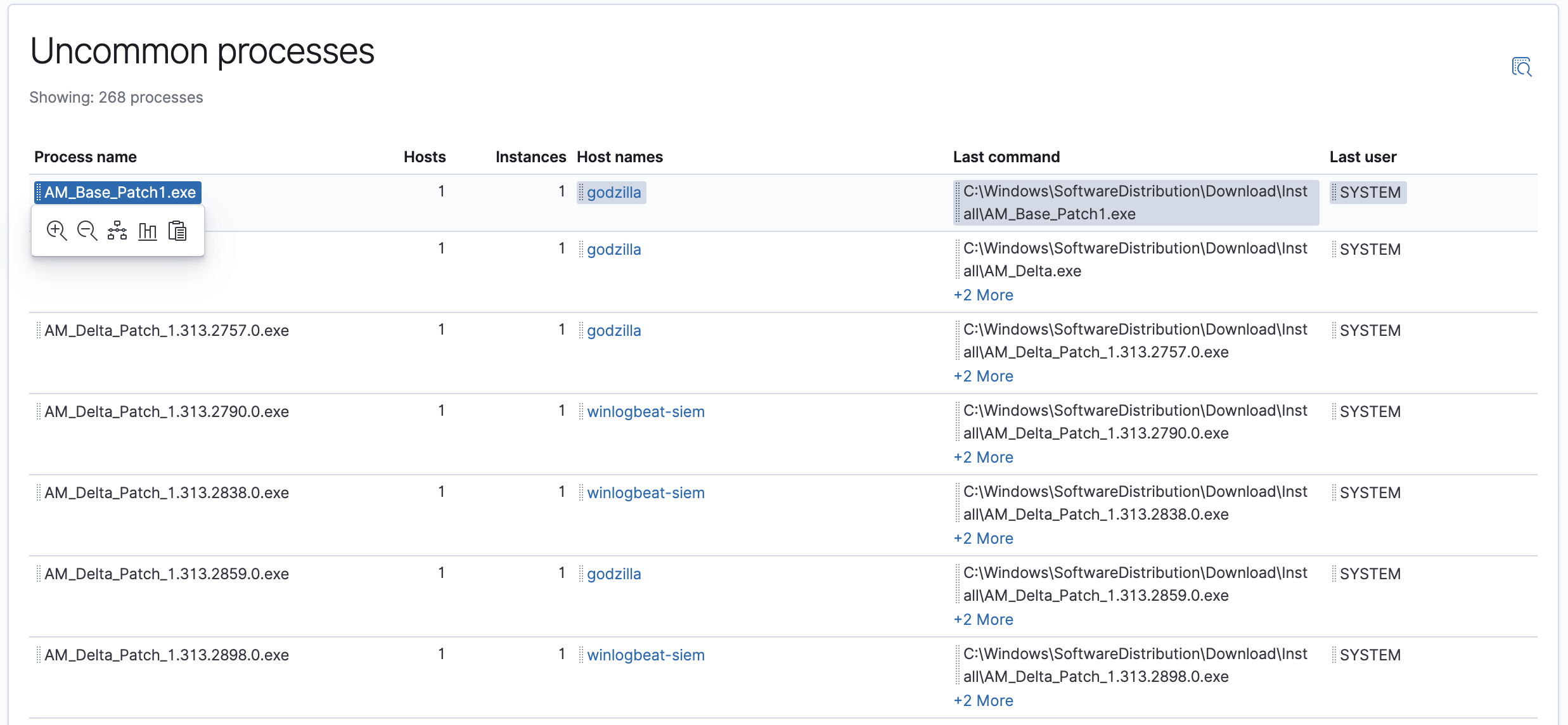Click the godzilla link in 2859.0 patch row
This screenshot has height=725, width=1568.
click(614, 574)
